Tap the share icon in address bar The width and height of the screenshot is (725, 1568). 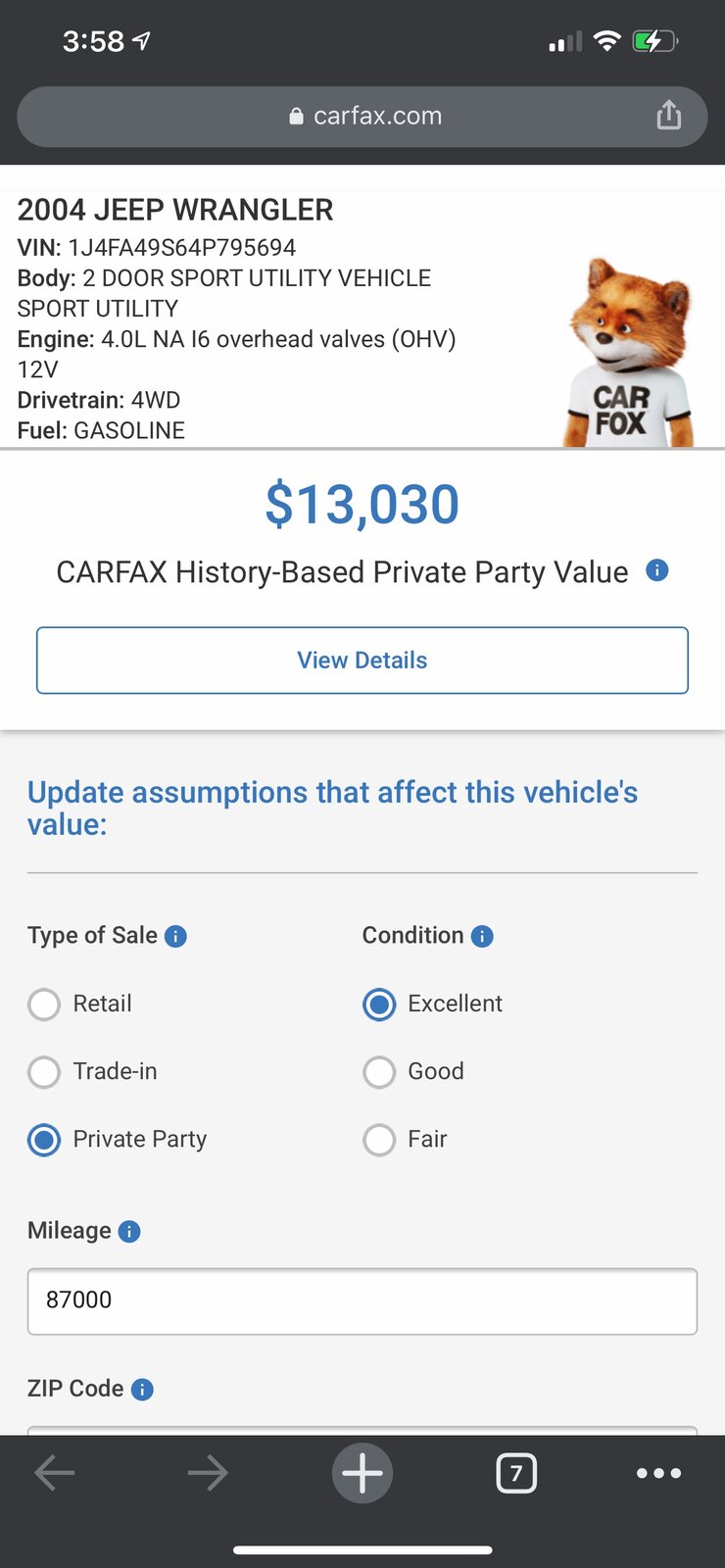pyautogui.click(x=668, y=116)
